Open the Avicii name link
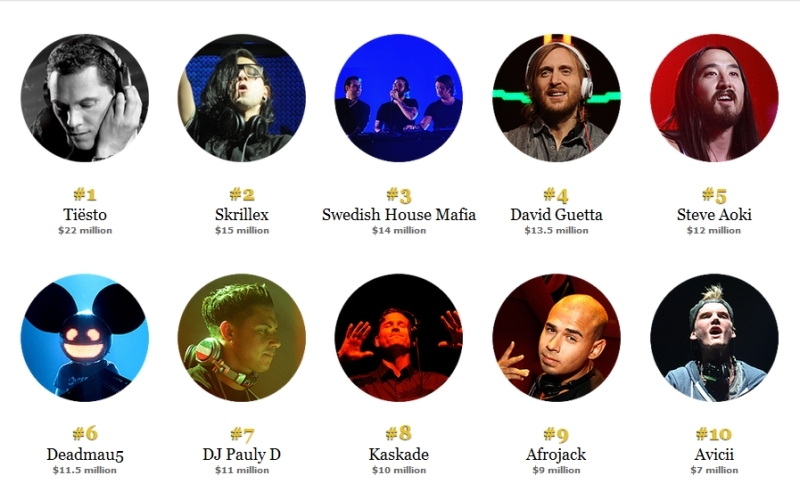The height and width of the screenshot is (496, 800). click(714, 454)
